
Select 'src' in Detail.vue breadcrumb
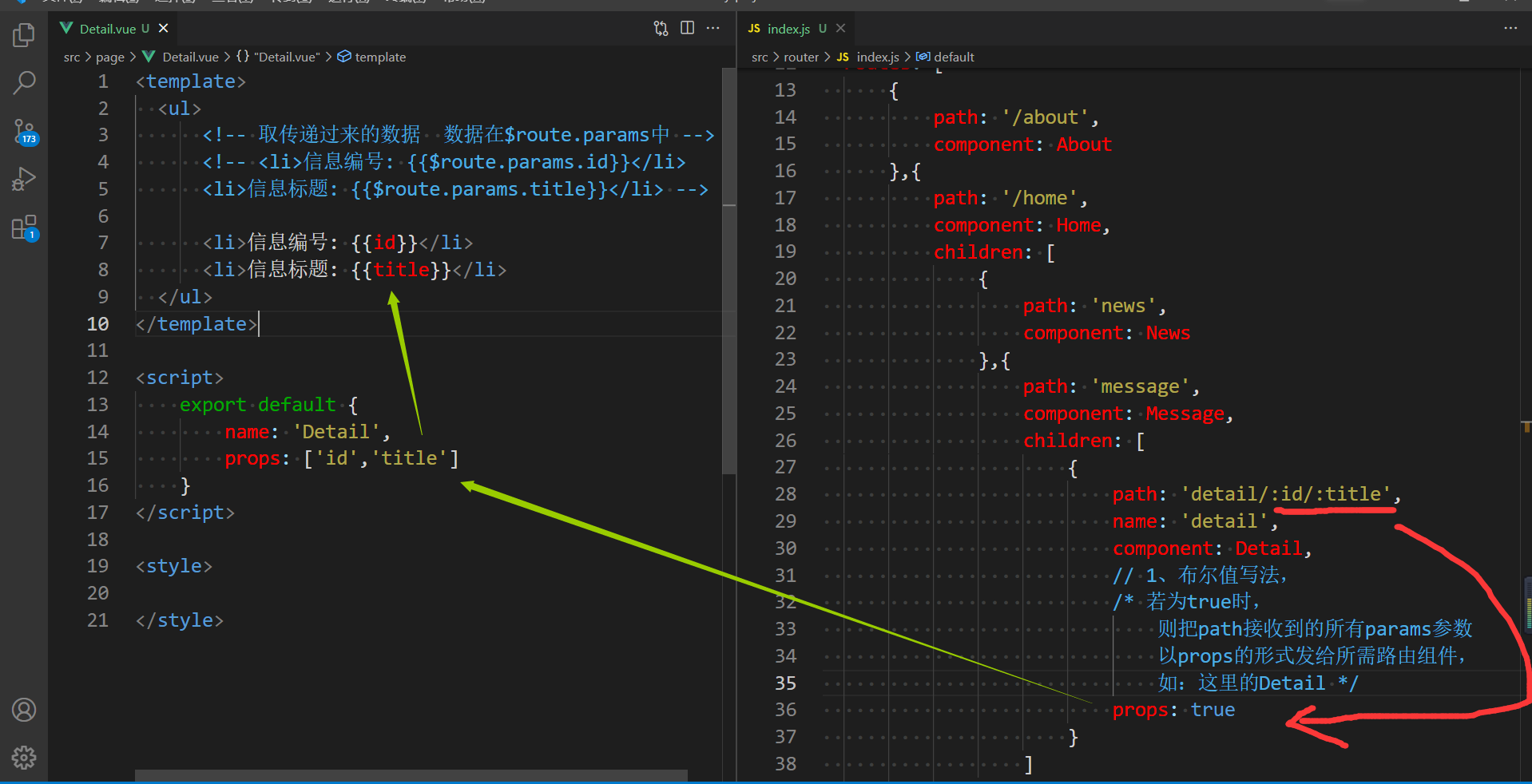tap(72, 57)
